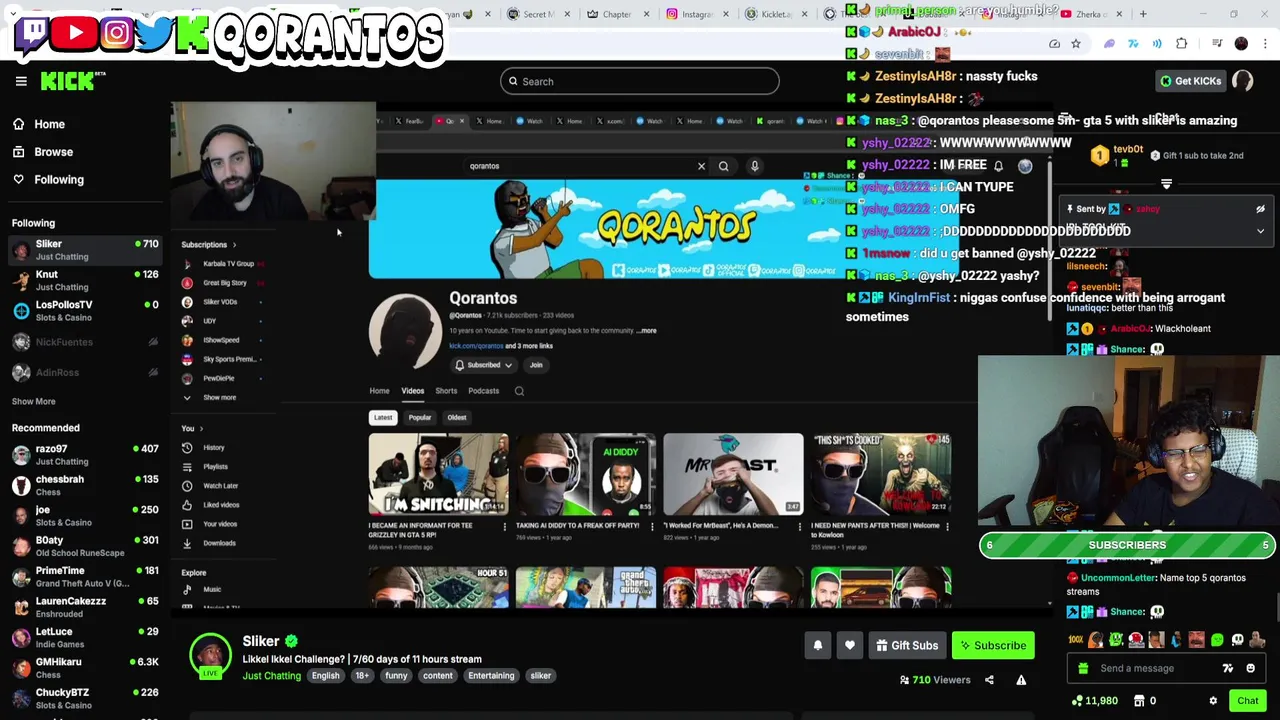Click the Get KICKs button
Screen dimensions: 1280x720
click(1190, 81)
